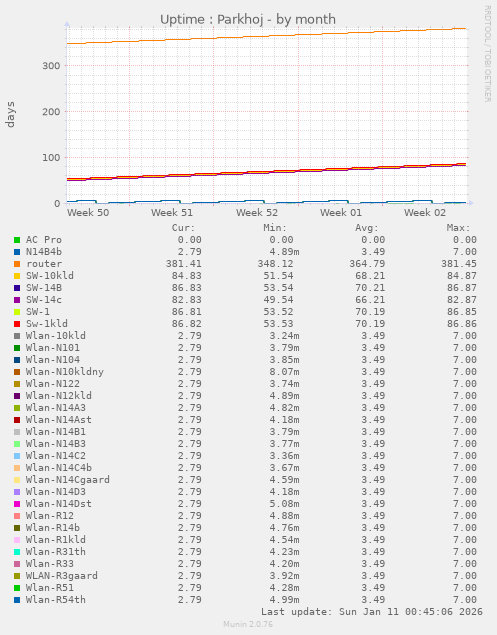
Task: Click the 'Wlan-N14D3' legend label
Action: (x=56, y=492)
